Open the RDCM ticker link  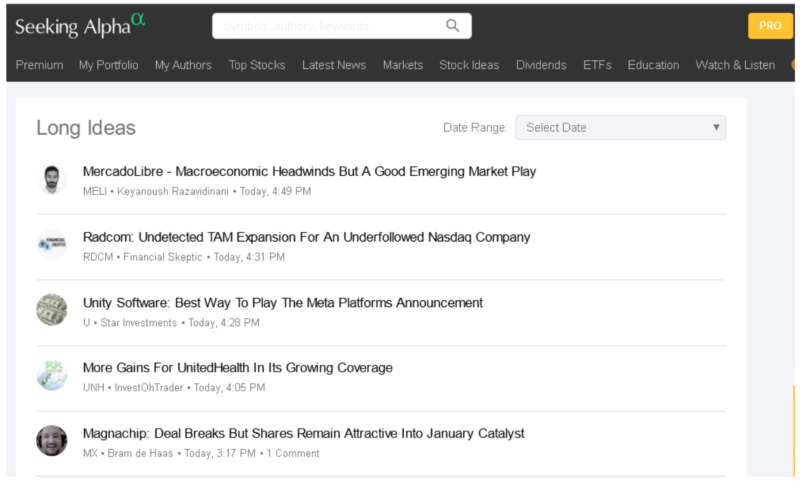pos(98,257)
